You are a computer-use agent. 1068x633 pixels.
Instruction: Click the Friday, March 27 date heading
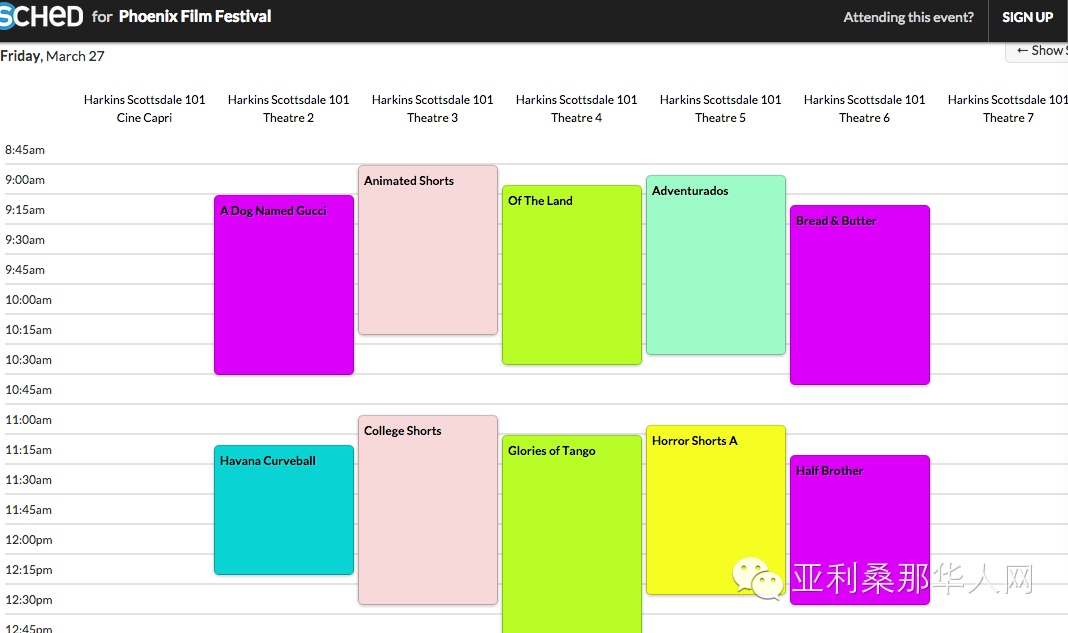click(x=52, y=56)
